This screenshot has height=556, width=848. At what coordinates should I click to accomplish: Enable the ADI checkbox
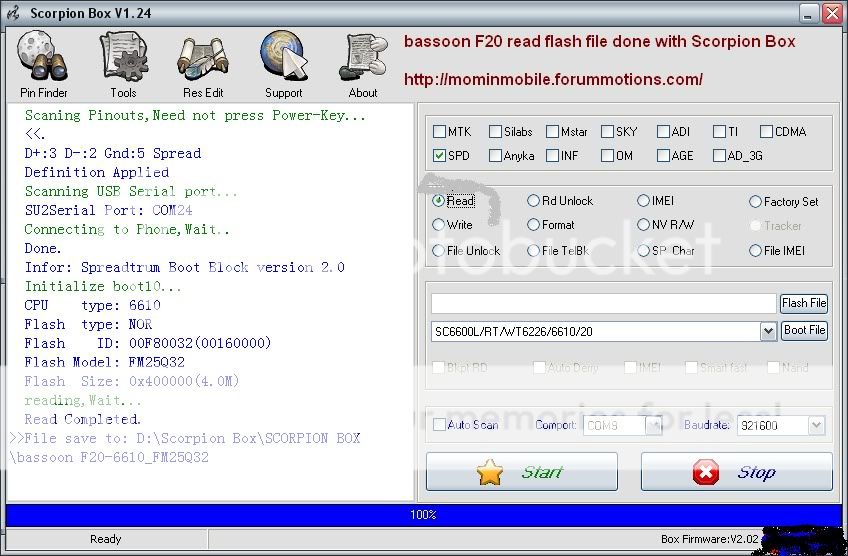(663, 131)
